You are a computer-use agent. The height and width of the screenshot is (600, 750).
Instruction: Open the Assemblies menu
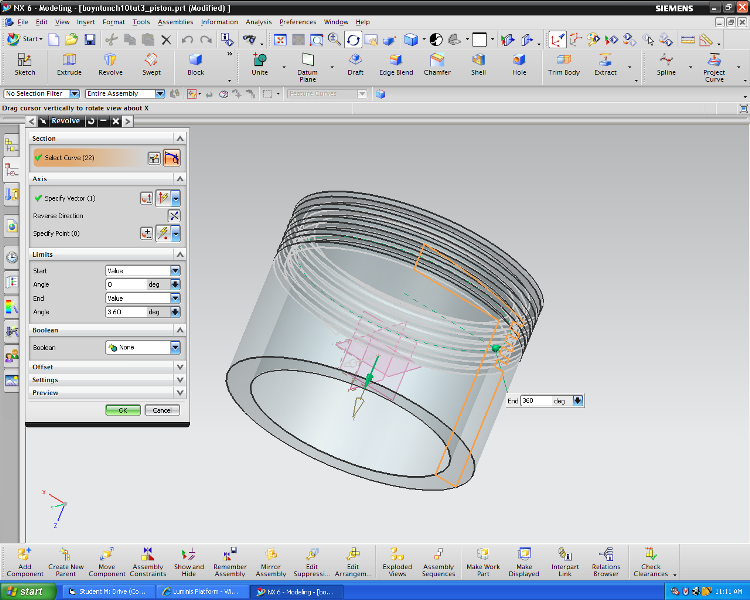(x=175, y=21)
